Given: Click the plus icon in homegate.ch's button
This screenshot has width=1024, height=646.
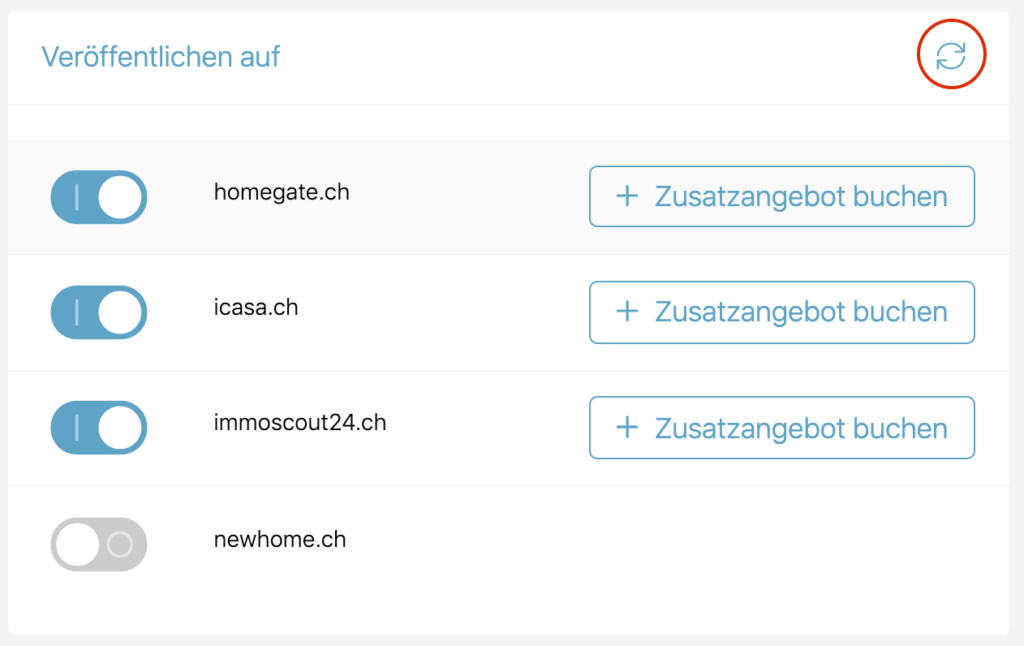Looking at the screenshot, I should tap(627, 196).
